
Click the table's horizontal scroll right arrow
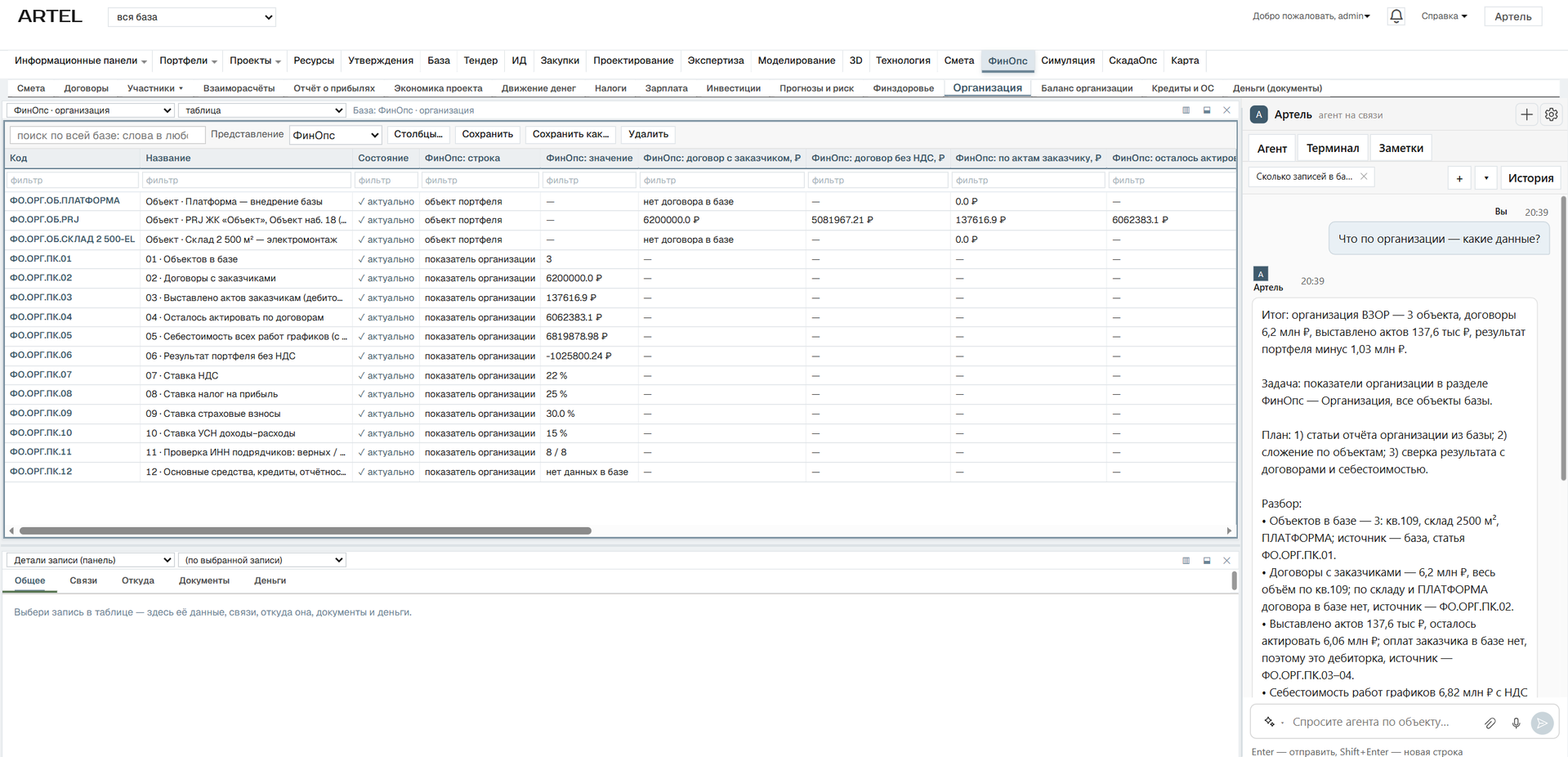1229,531
